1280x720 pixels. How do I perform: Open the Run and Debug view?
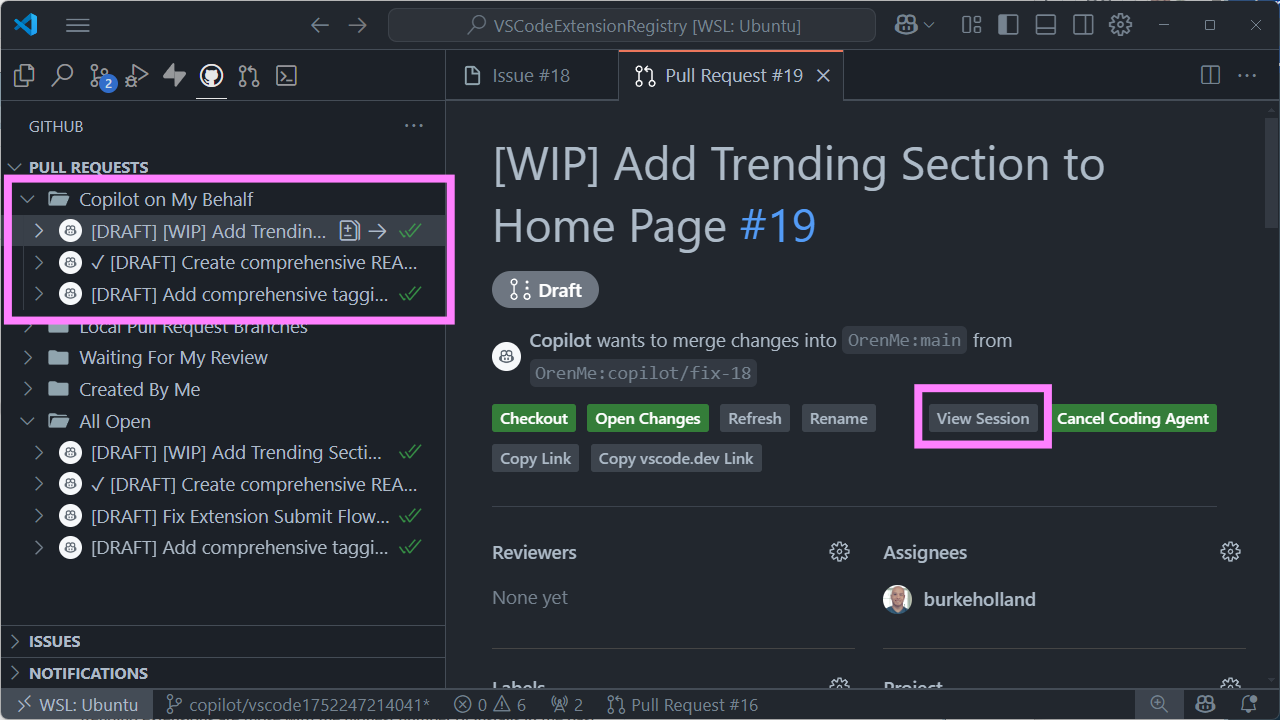coord(136,75)
